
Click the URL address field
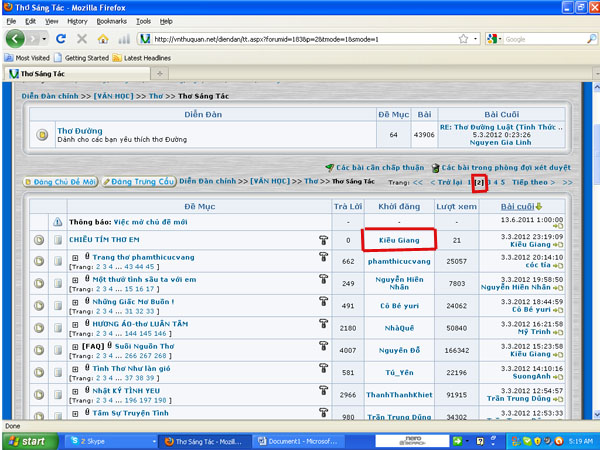pos(304,39)
